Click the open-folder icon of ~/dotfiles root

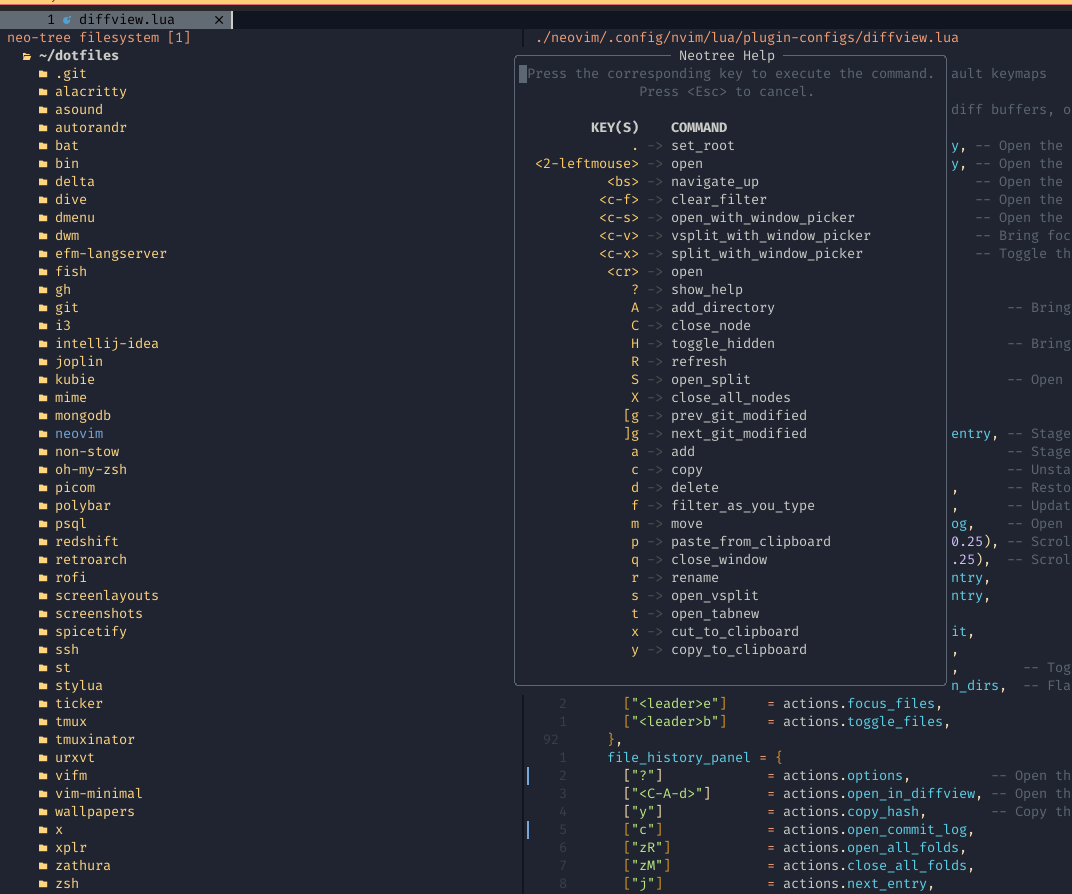pyautogui.click(x=27, y=56)
